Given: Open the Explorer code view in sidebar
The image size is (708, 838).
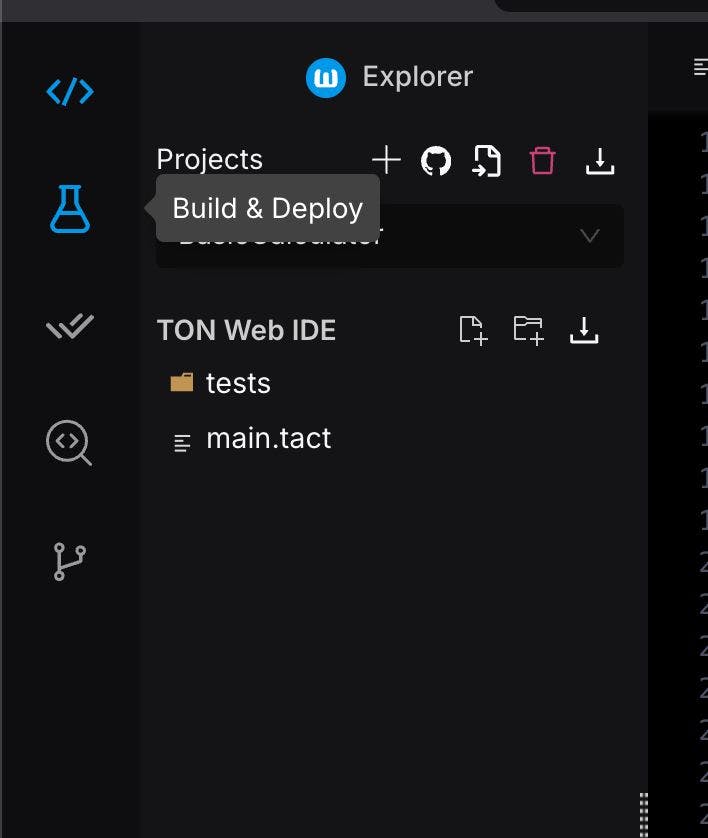Looking at the screenshot, I should pos(70,92).
